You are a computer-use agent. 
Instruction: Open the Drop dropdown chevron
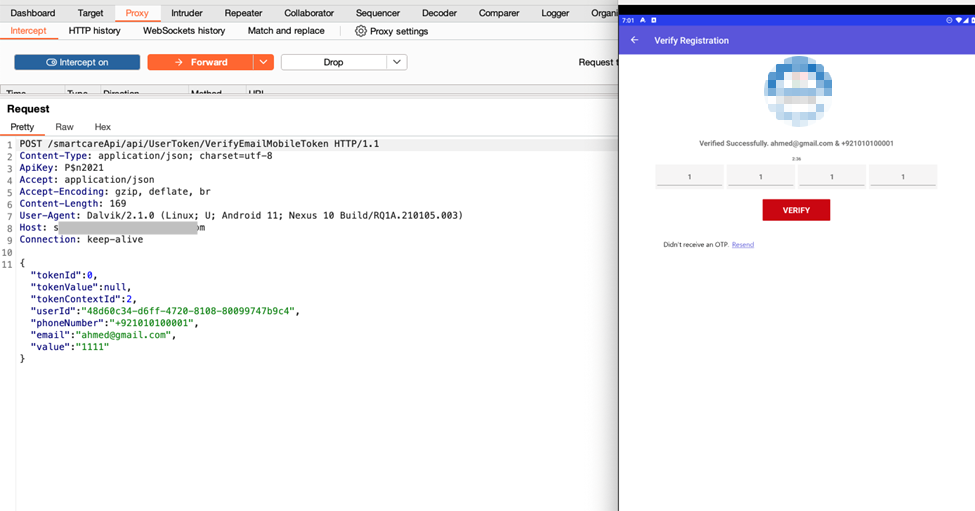(396, 62)
